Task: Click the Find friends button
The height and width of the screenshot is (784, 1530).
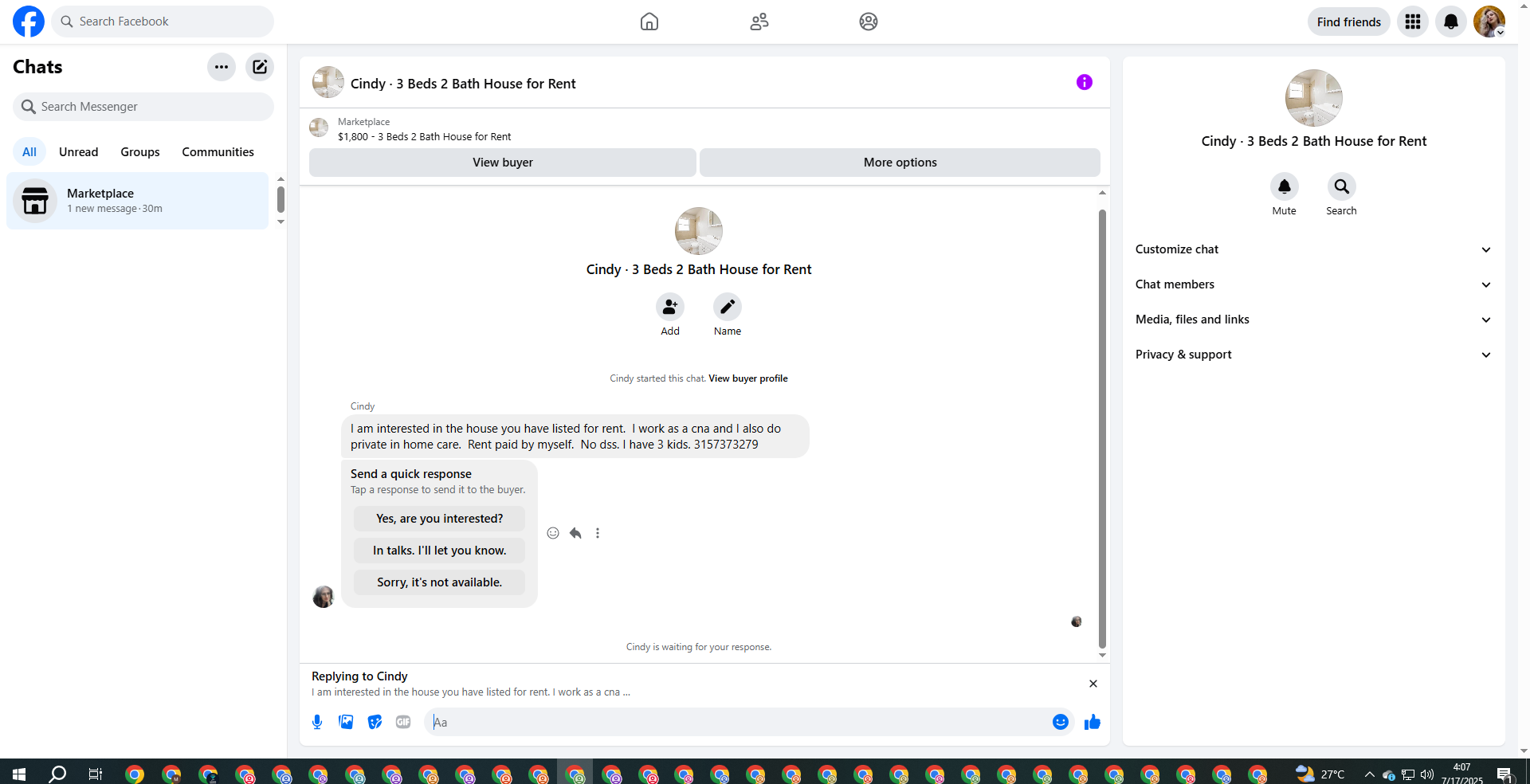Action: pyautogui.click(x=1349, y=22)
